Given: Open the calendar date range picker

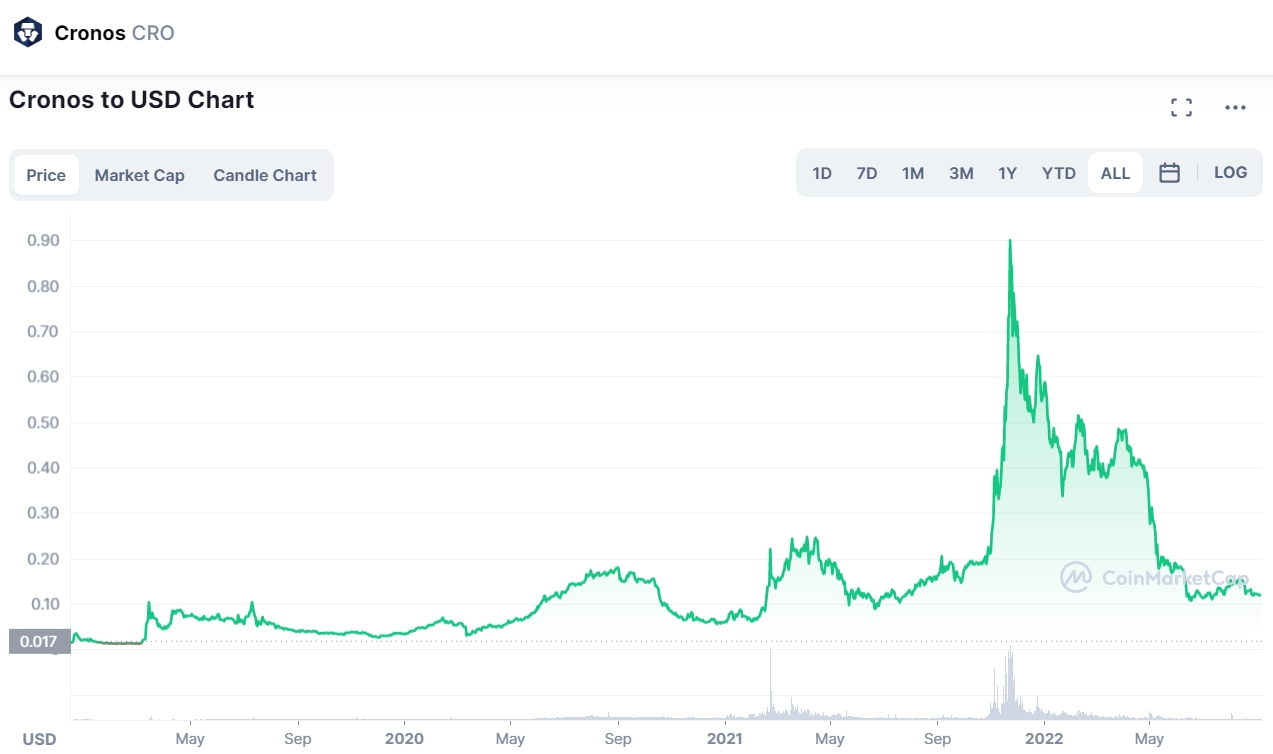Looking at the screenshot, I should (1169, 173).
